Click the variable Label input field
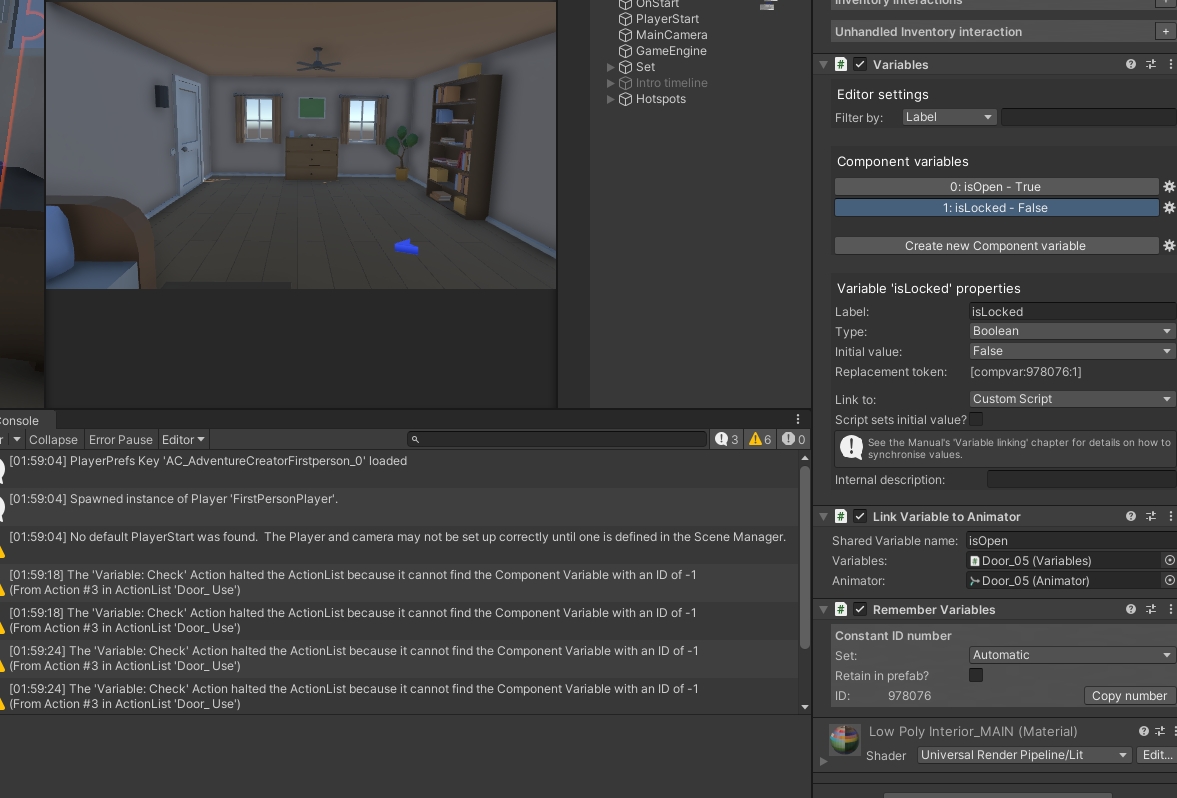This screenshot has width=1177, height=798. pyautogui.click(x=1072, y=312)
